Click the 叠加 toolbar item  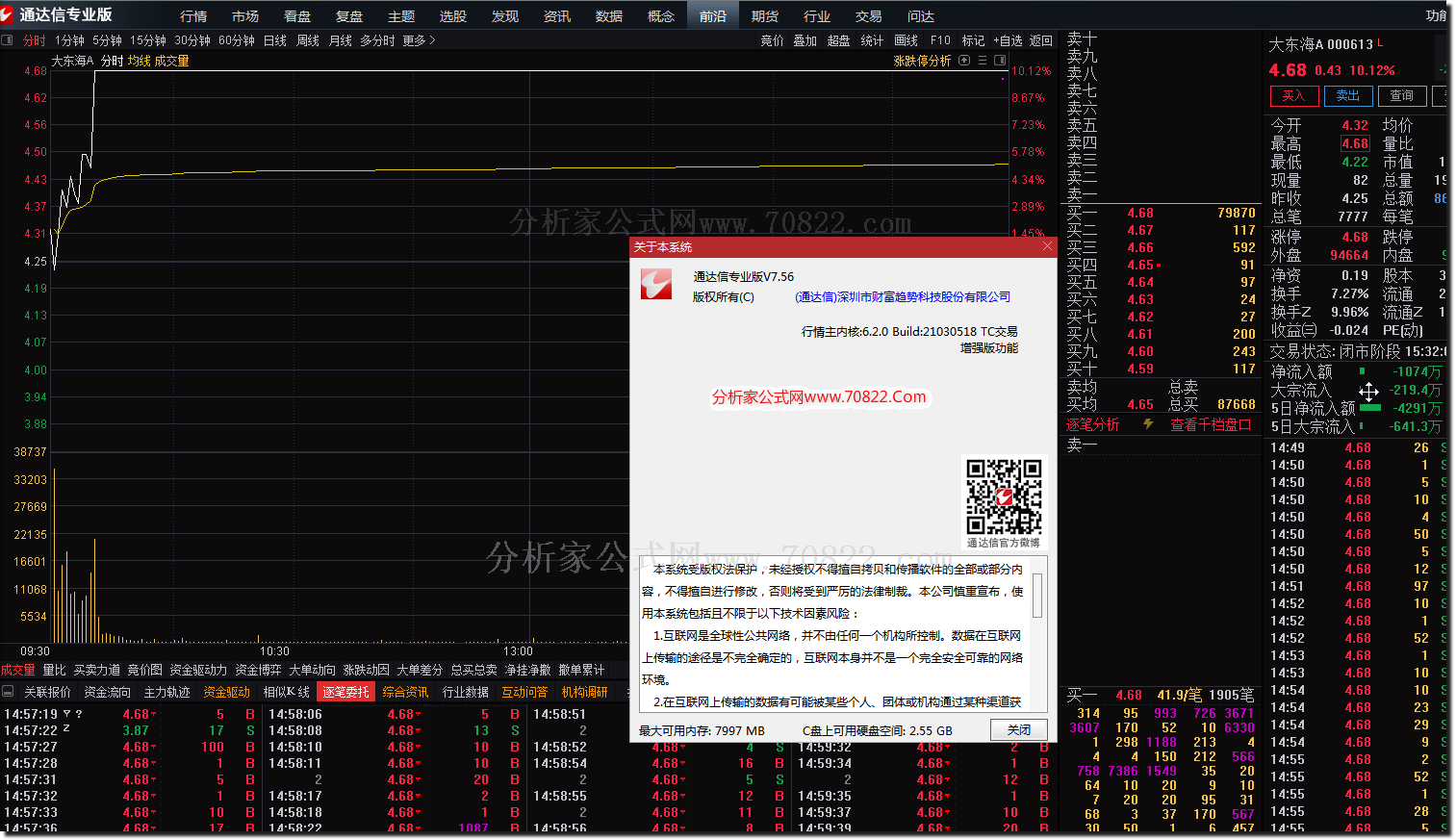click(x=805, y=40)
